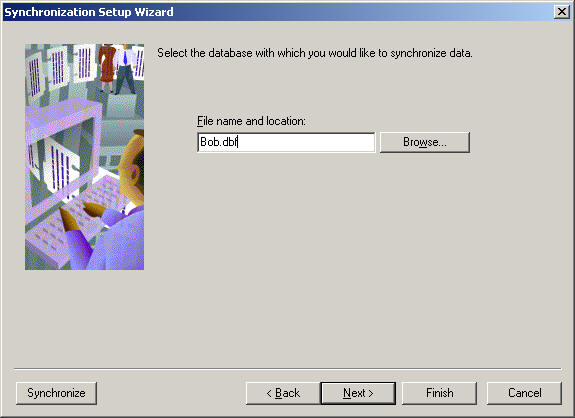
Task: Click the Synchronization Setup Wizard title bar
Action: pos(279,12)
